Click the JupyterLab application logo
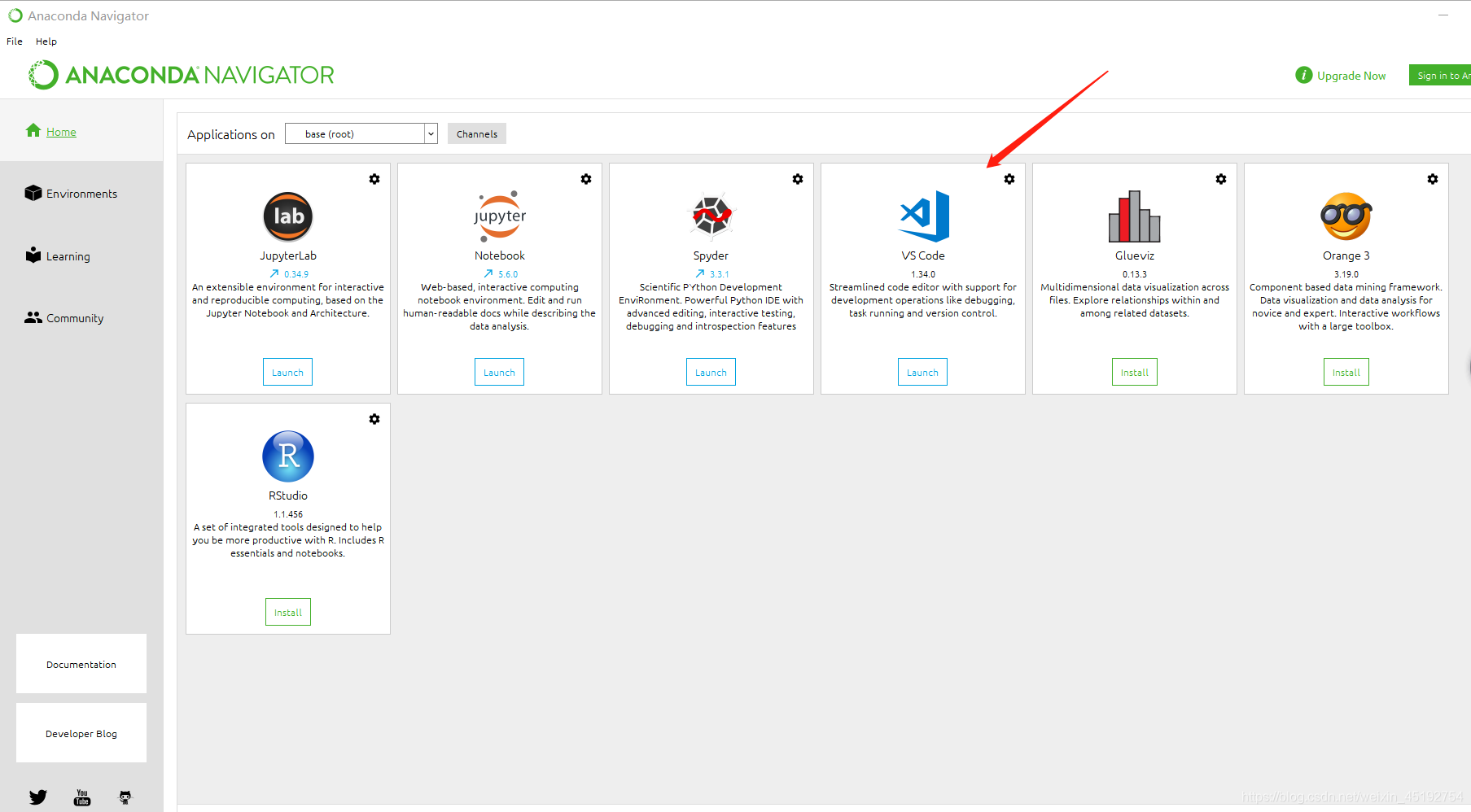Viewport: 1471px width, 812px height. pyautogui.click(x=288, y=216)
